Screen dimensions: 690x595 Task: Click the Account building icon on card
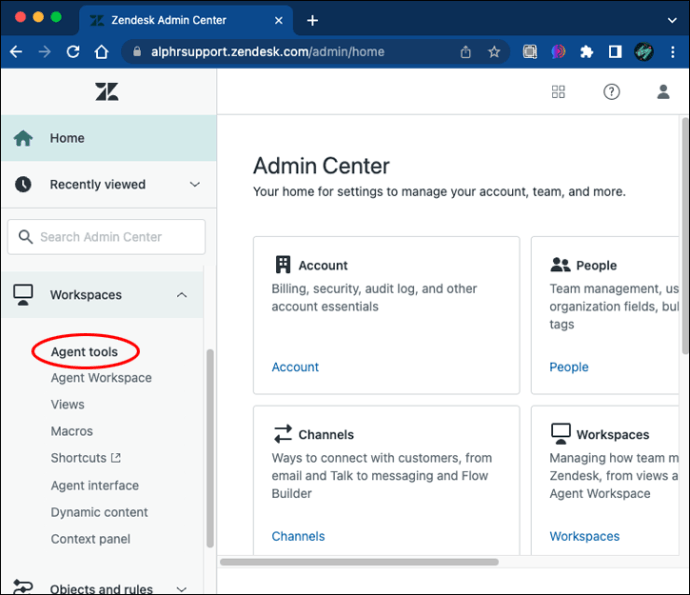pos(283,265)
